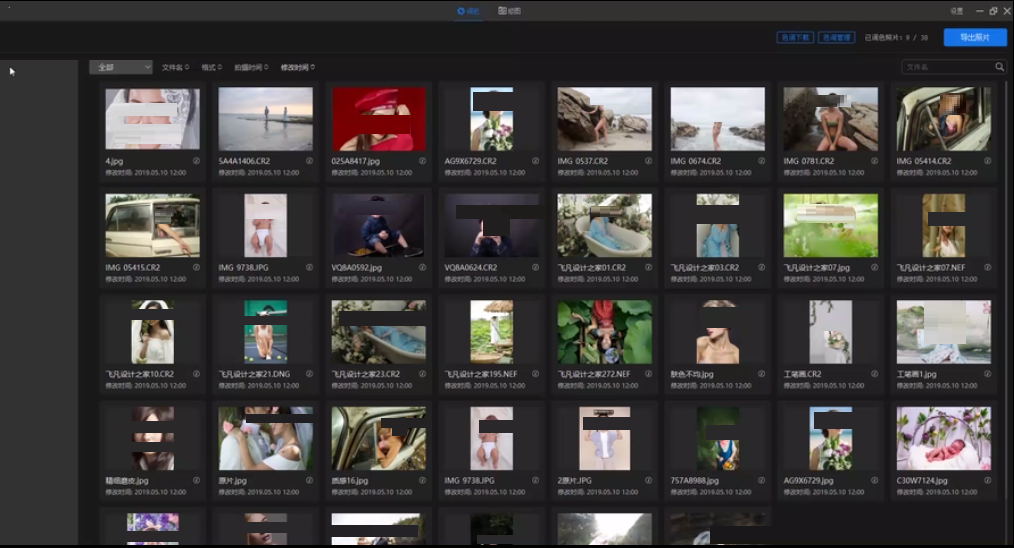Switch to the 调色 tab

(468, 11)
